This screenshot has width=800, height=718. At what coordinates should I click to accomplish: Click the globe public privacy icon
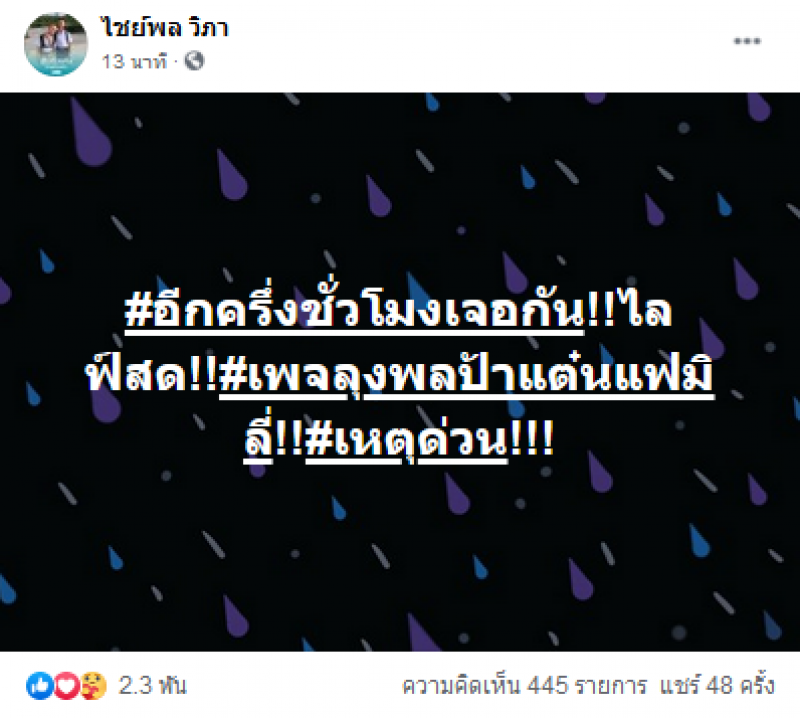point(194,61)
